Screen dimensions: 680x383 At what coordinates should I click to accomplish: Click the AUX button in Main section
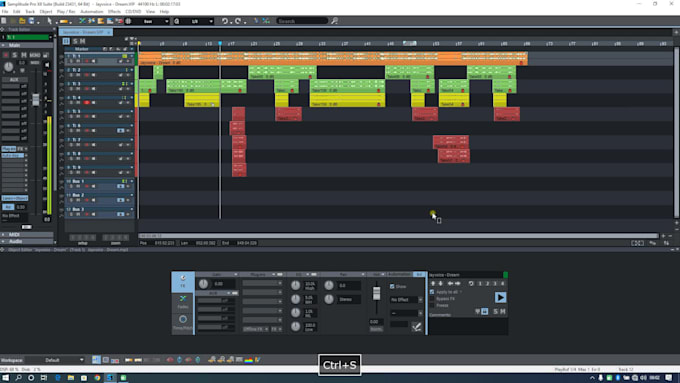pos(15,80)
